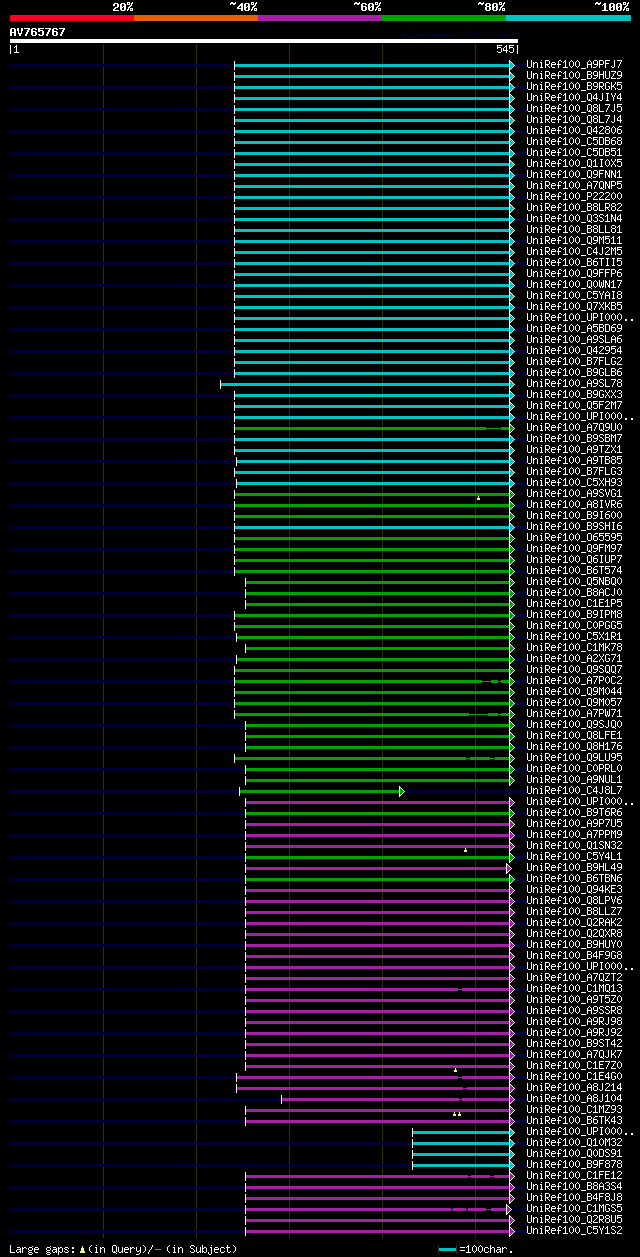Select the UniRef100_A9SVG1 label
Viewport: 640px width, 1257px height.
tap(574, 493)
